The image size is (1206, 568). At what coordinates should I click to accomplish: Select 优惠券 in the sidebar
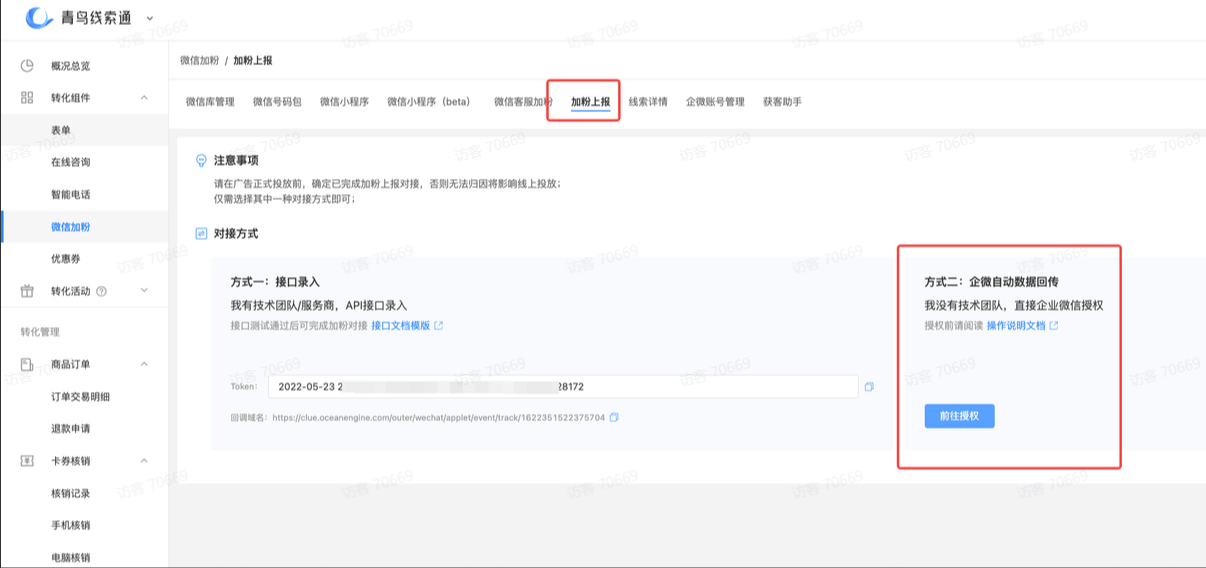pyautogui.click(x=65, y=259)
